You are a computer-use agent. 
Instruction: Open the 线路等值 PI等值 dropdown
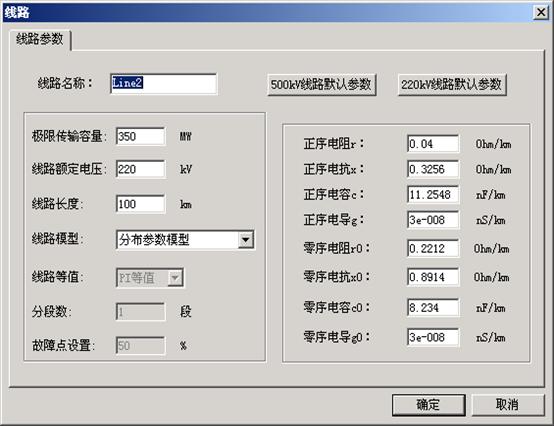pyautogui.click(x=150, y=278)
